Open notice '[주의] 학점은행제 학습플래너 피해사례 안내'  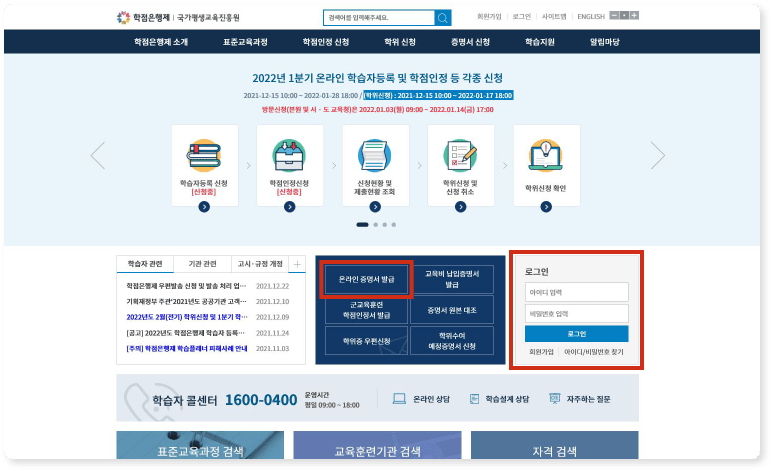(x=187, y=348)
